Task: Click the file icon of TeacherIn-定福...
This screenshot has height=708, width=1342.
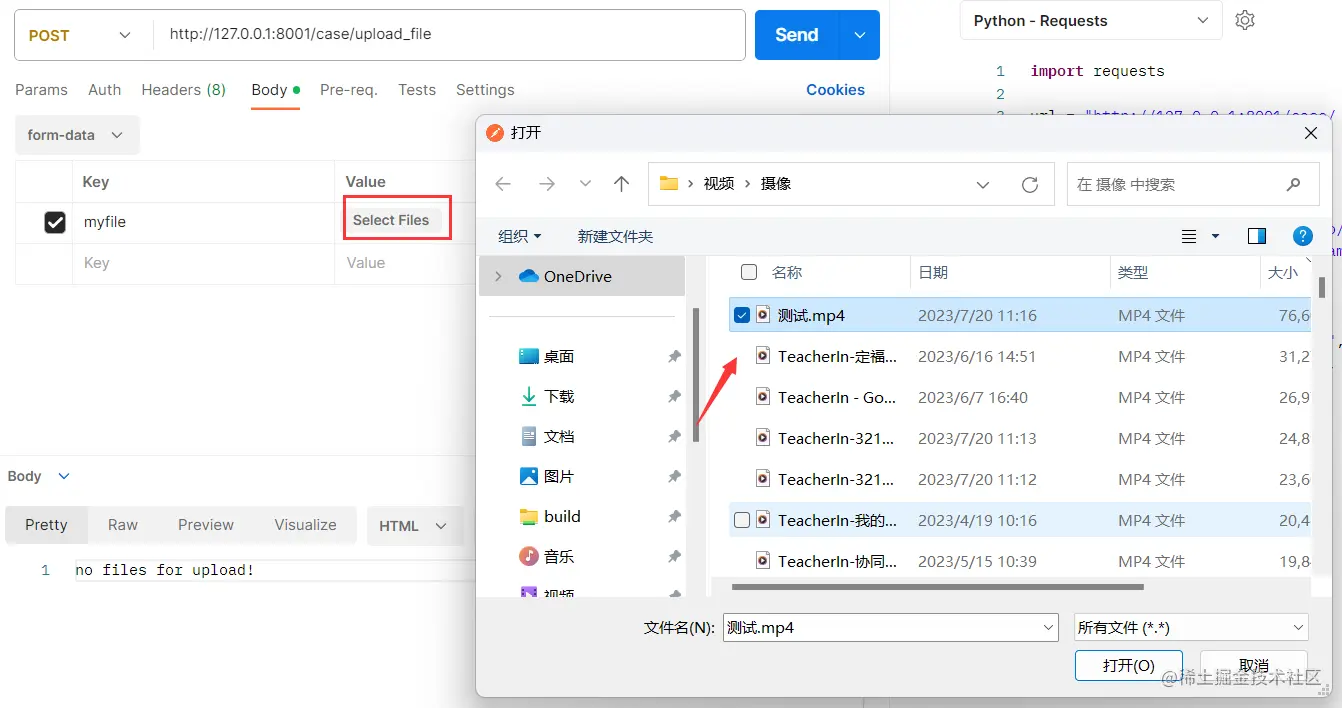Action: [x=763, y=356]
